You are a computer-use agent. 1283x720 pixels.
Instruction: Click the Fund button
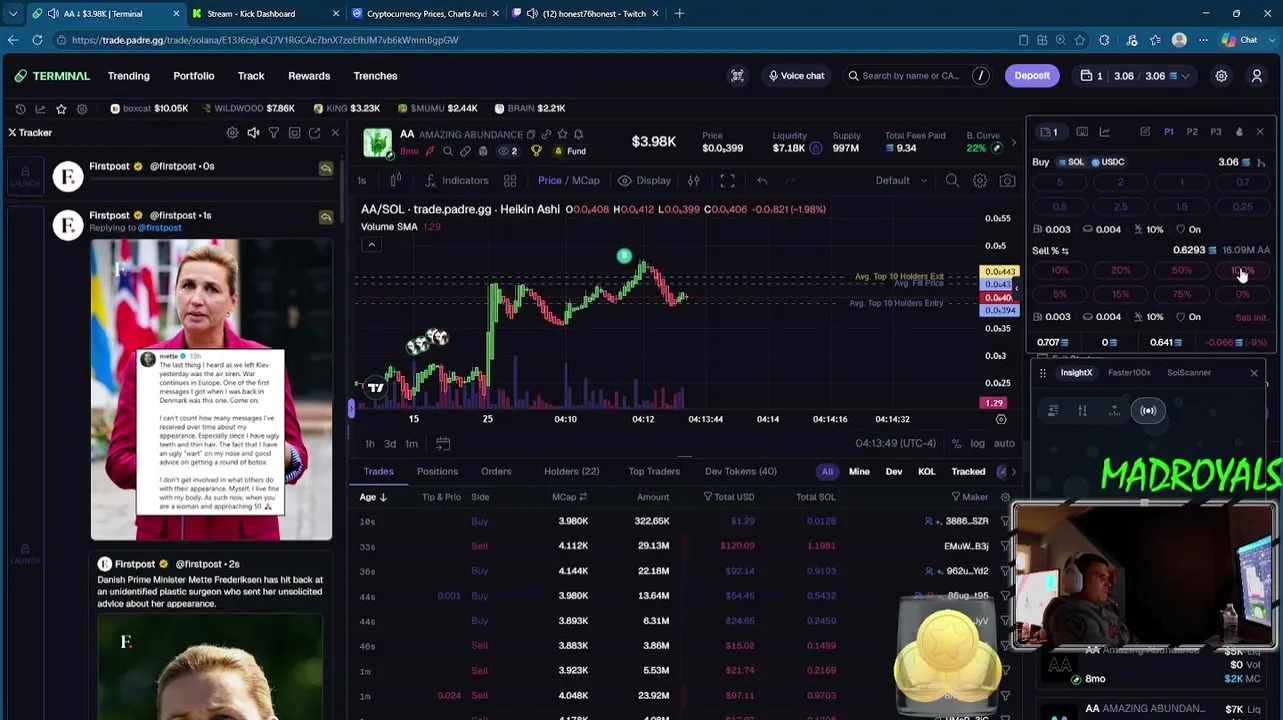(x=570, y=151)
